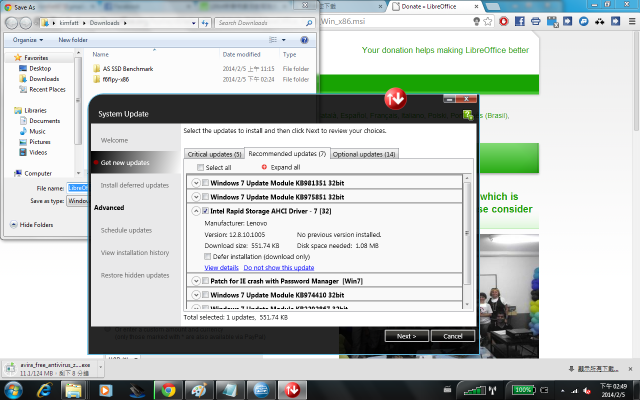Open Paint from the taskbar
Image resolution: width=640 pixels, height=400 pixels.
point(199,390)
